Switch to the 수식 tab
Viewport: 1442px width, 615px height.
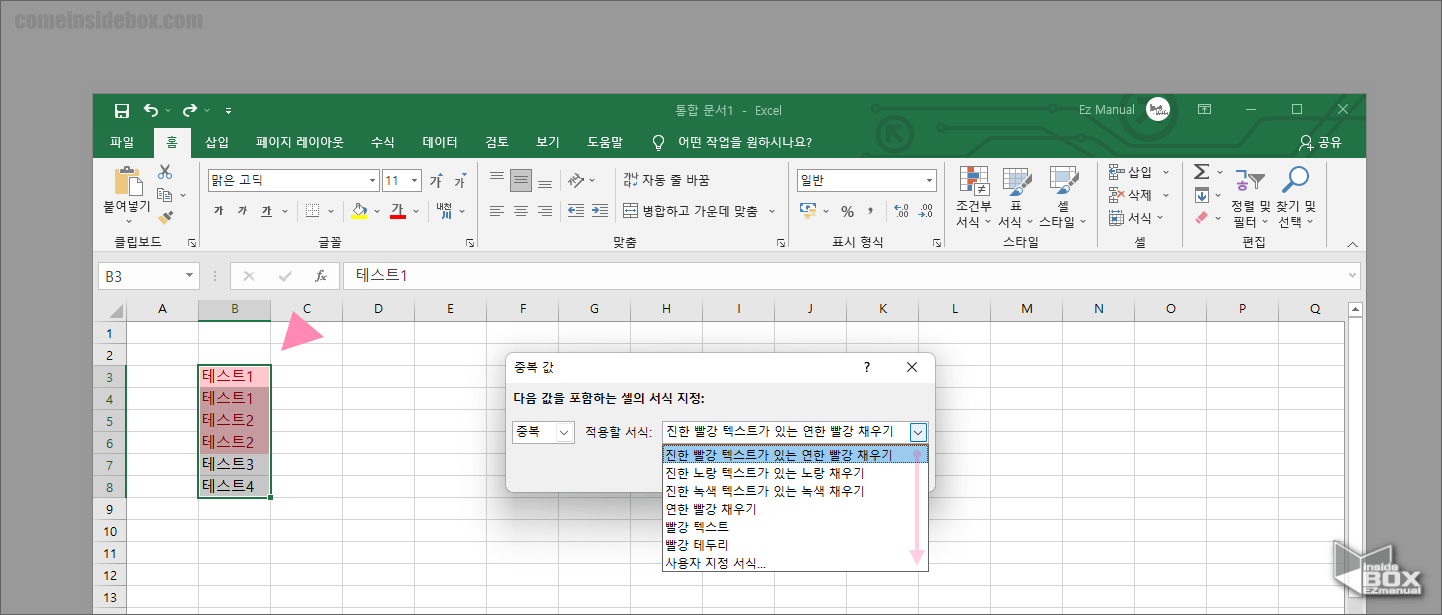383,142
